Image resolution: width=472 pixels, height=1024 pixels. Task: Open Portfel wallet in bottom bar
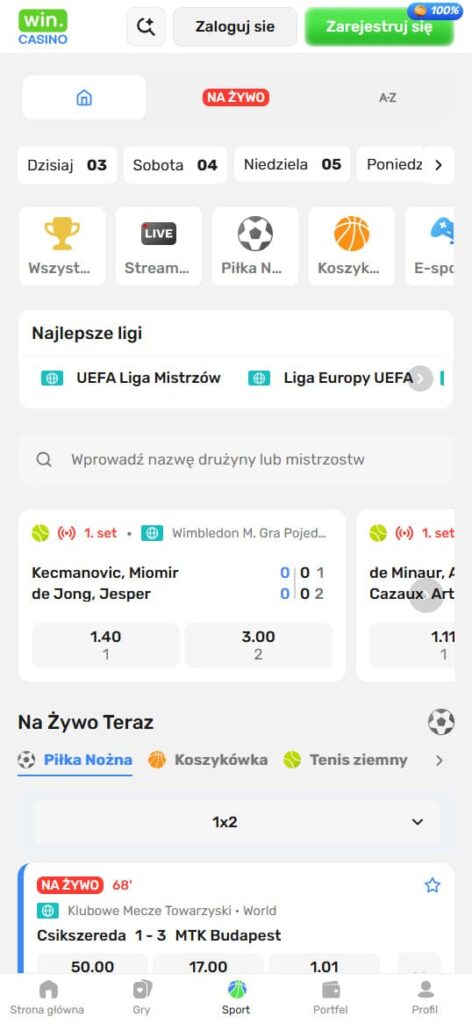(330, 997)
